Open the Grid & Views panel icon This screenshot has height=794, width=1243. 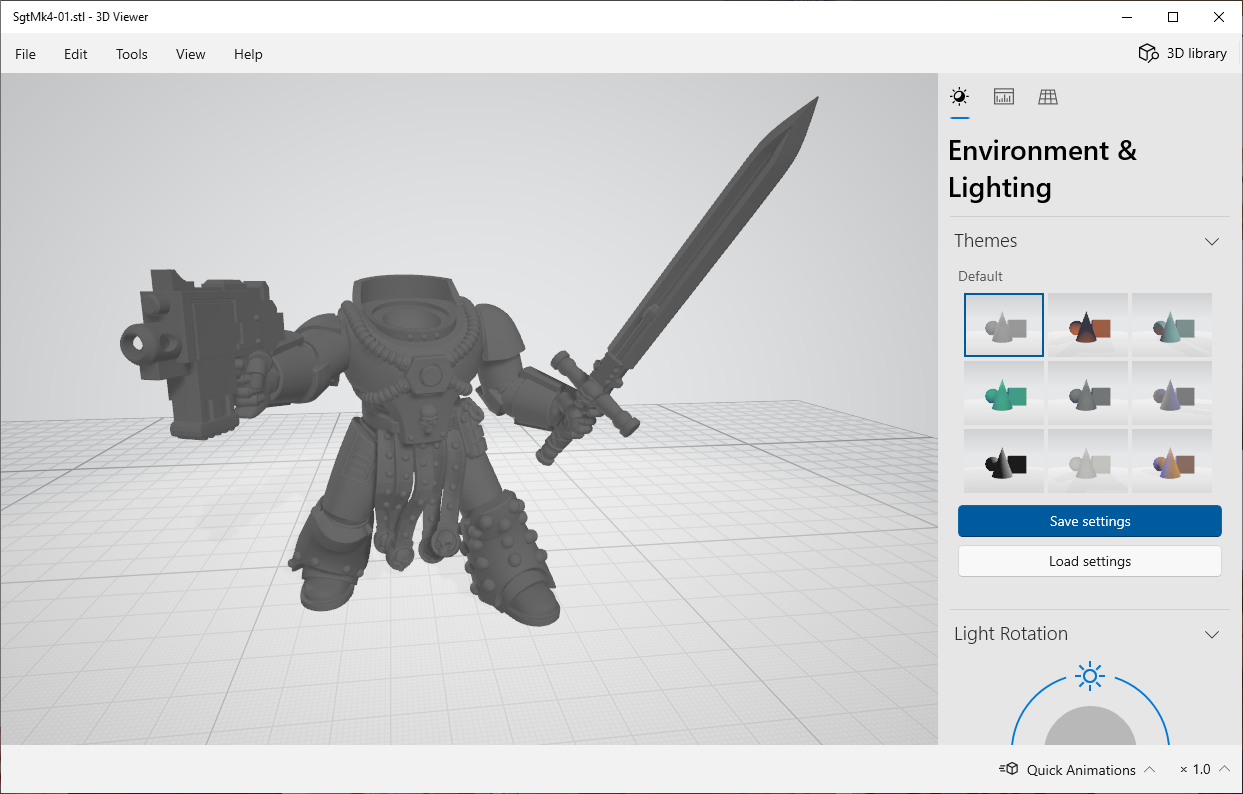pyautogui.click(x=1047, y=97)
